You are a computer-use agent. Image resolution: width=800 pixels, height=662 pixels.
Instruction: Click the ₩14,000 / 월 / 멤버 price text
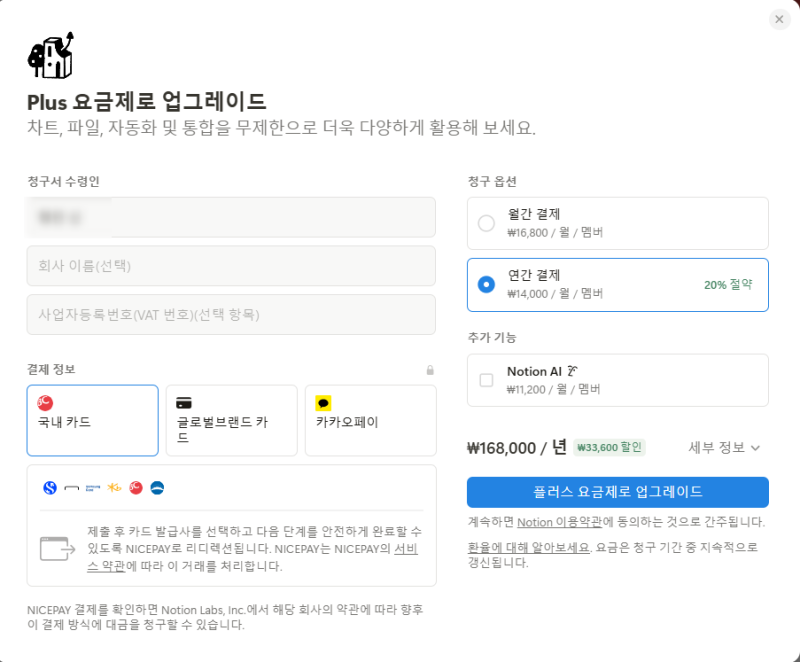(555, 294)
